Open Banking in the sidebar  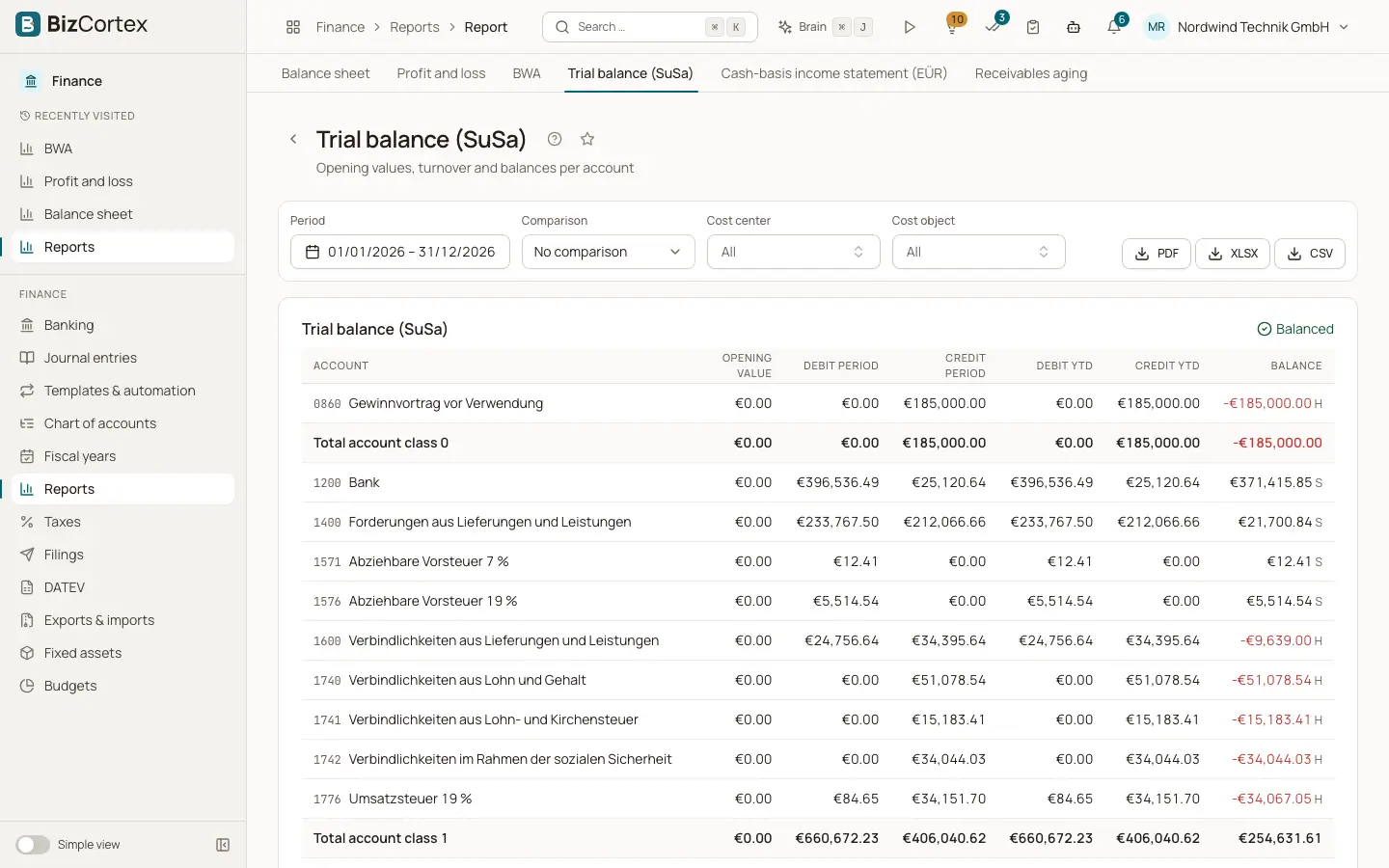coord(123,325)
